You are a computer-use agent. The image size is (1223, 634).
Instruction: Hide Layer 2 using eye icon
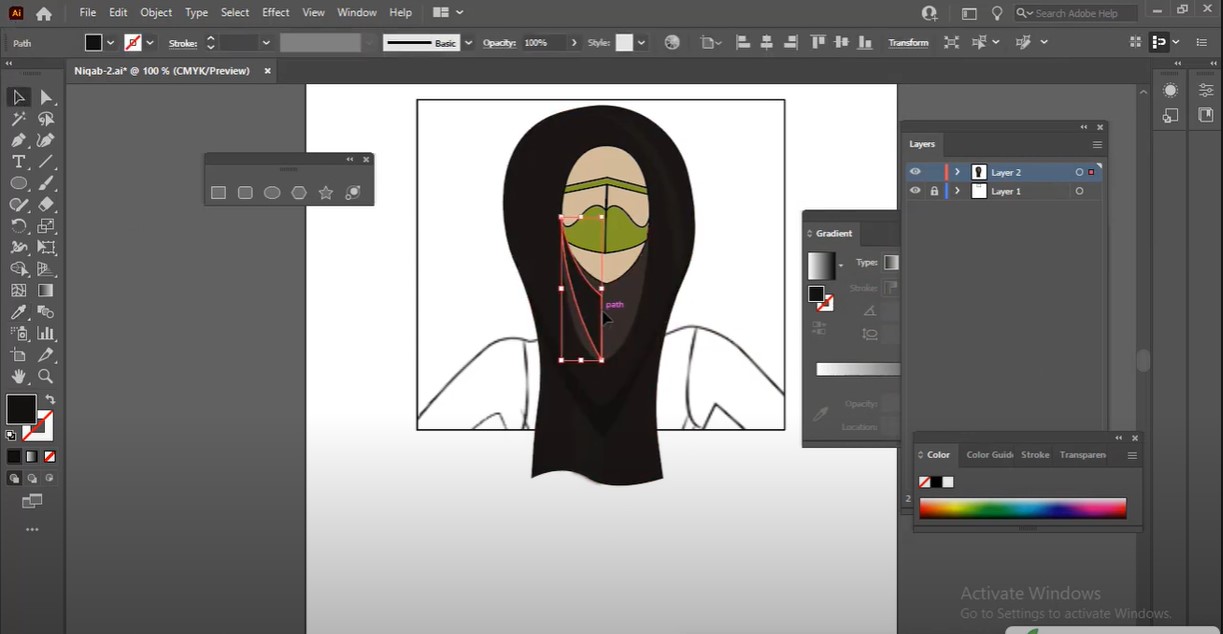(915, 172)
